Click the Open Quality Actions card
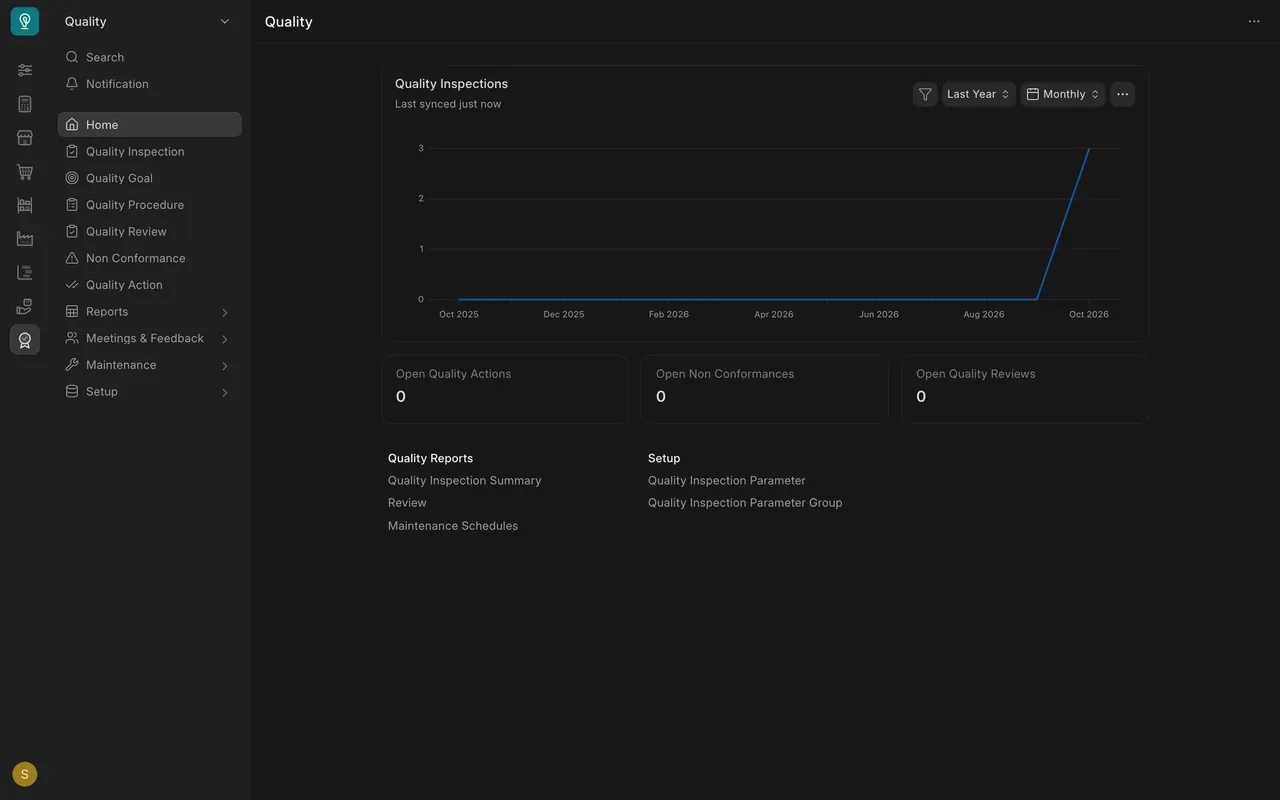Image resolution: width=1280 pixels, height=800 pixels. pyautogui.click(x=505, y=388)
